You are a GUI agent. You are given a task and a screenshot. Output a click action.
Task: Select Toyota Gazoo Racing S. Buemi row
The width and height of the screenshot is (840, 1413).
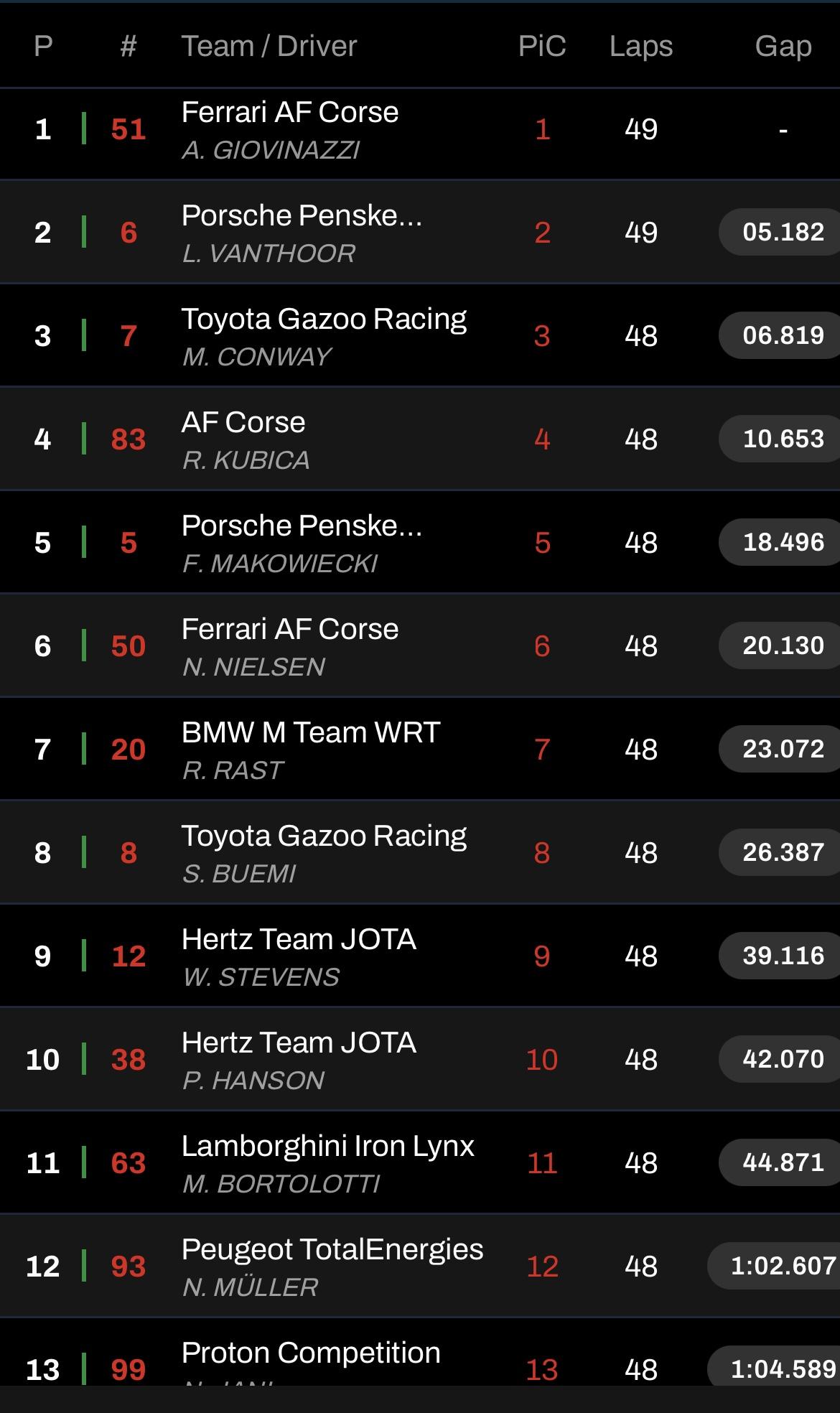click(x=420, y=853)
